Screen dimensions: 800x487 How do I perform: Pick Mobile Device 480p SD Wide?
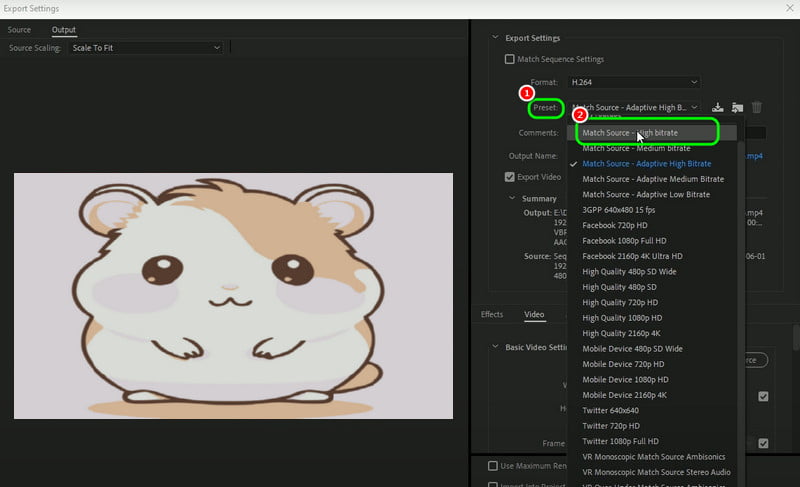652,349
